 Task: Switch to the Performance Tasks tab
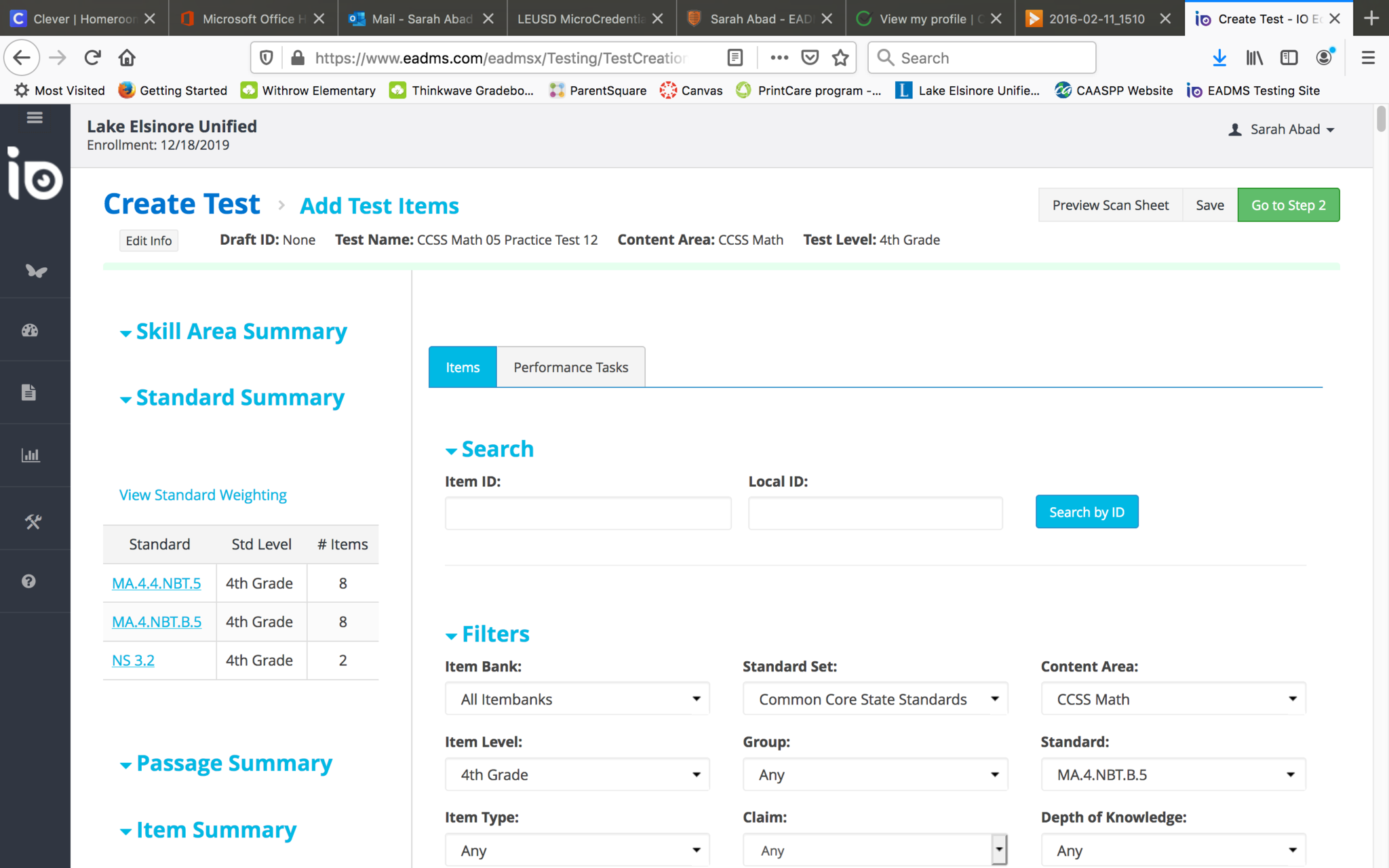click(570, 367)
